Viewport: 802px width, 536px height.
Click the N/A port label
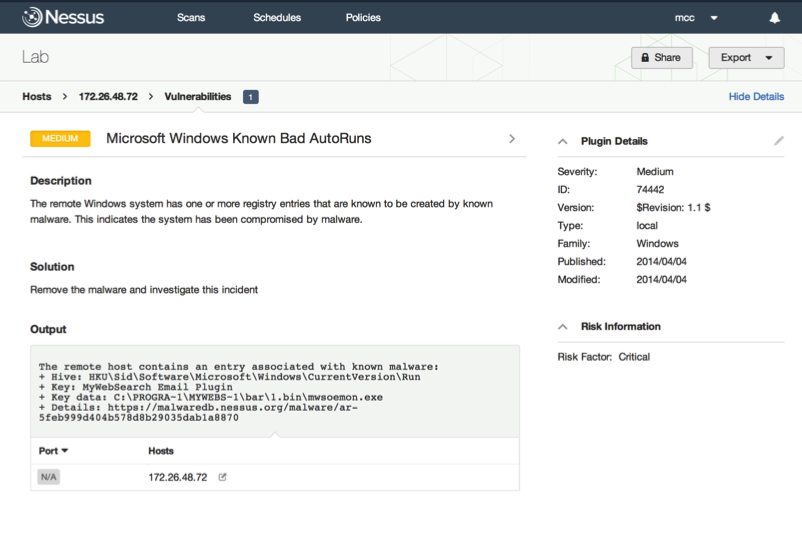point(49,477)
